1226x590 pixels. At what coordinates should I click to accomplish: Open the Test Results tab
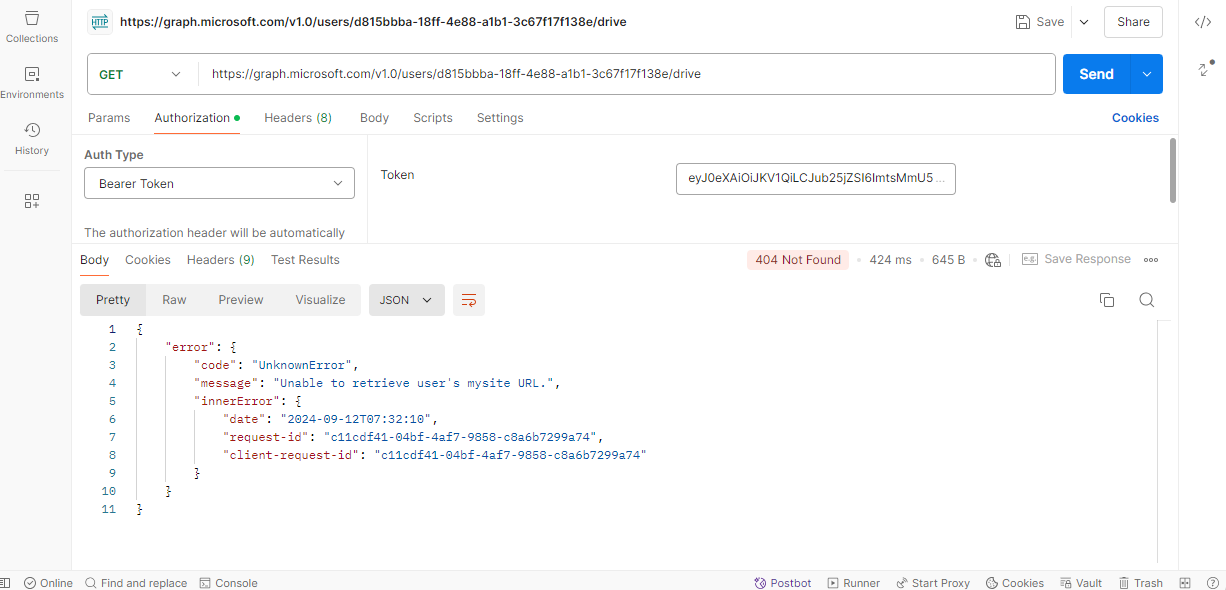pos(305,260)
